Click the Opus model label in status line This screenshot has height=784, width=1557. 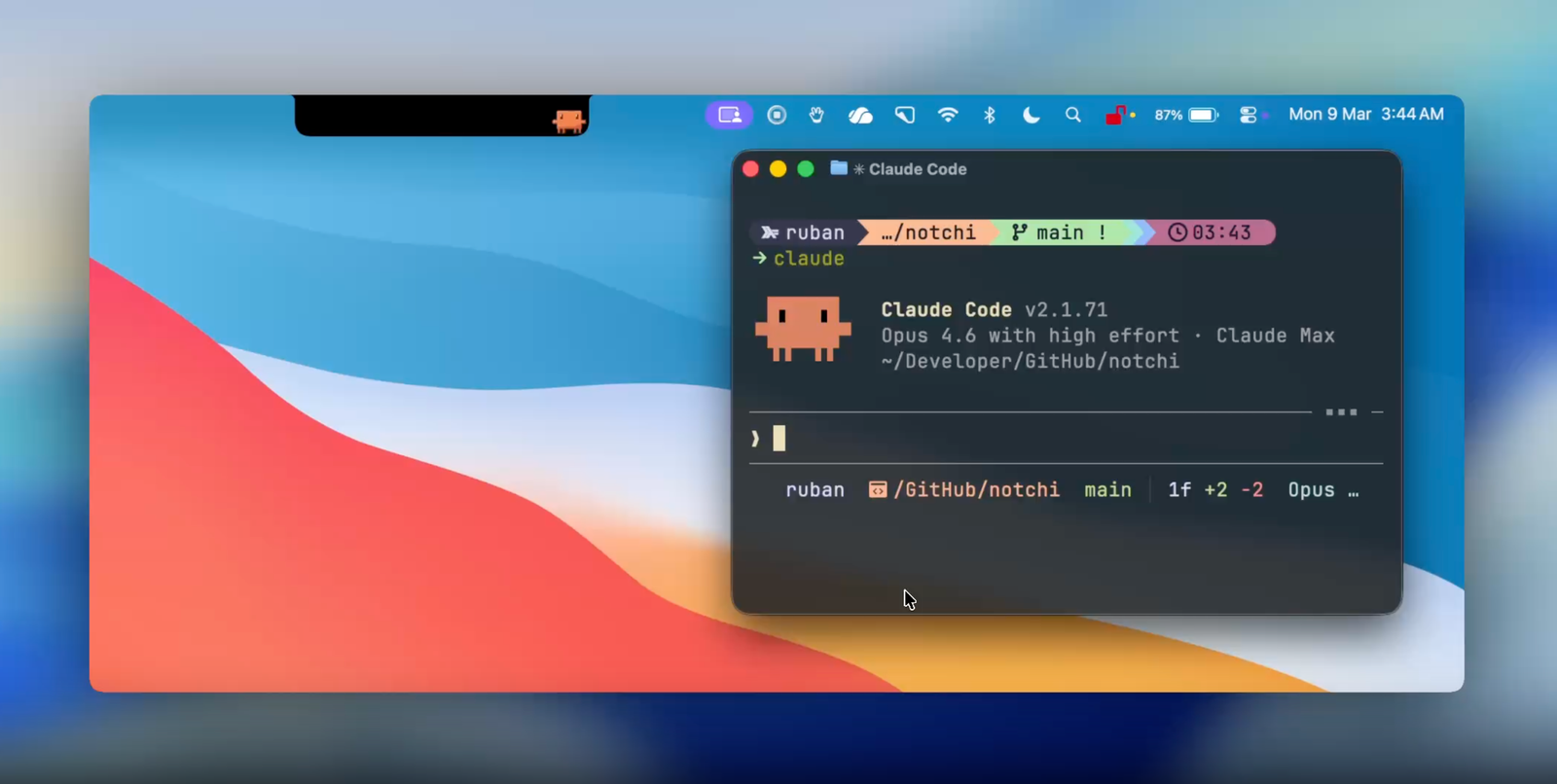(1311, 490)
